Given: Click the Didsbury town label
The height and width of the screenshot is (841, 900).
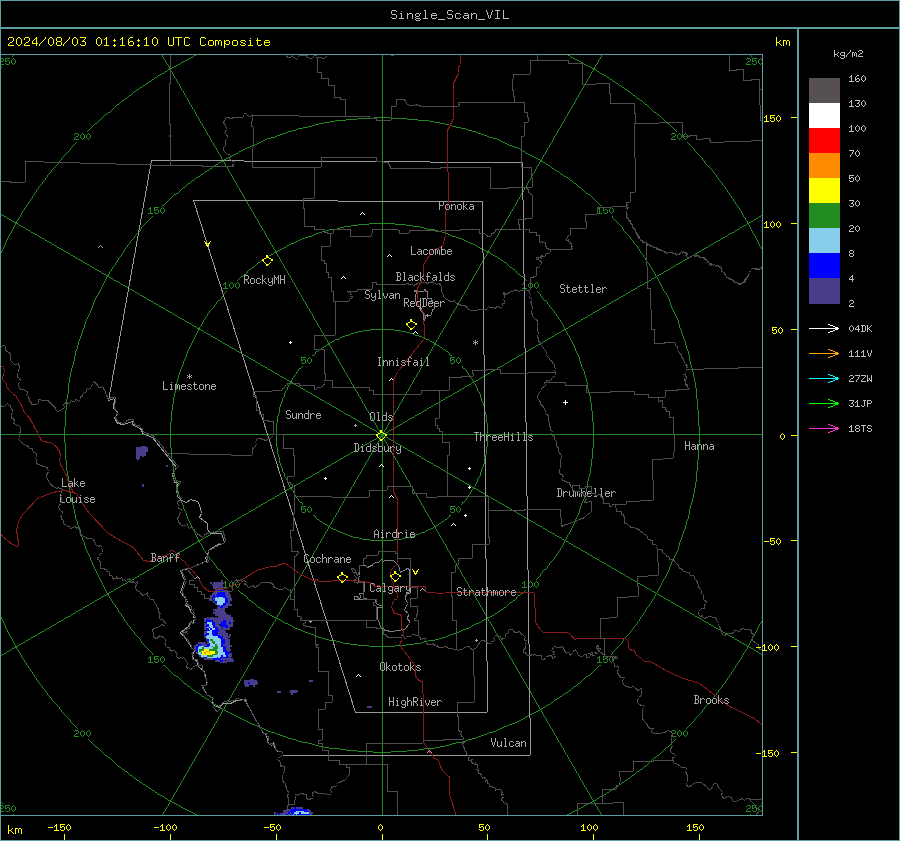Looking at the screenshot, I should pos(377,448).
